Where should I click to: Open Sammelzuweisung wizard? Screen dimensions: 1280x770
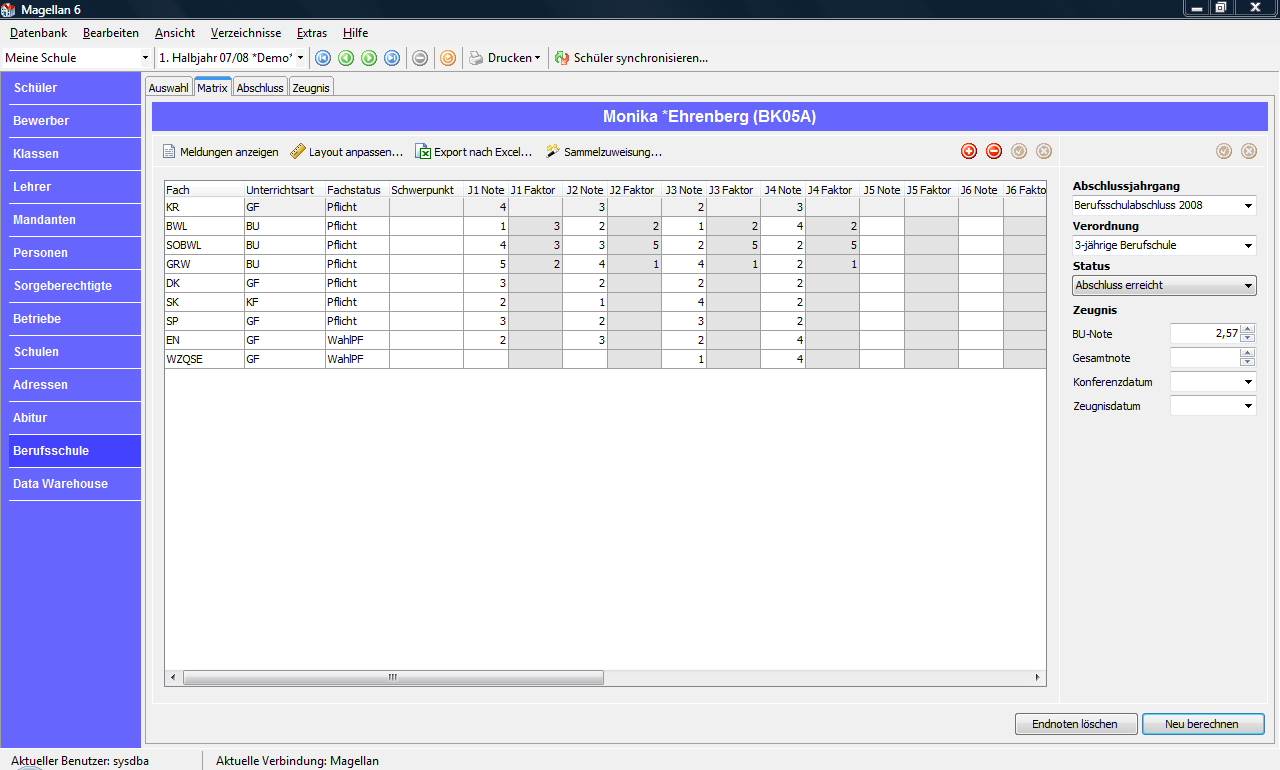(x=604, y=152)
